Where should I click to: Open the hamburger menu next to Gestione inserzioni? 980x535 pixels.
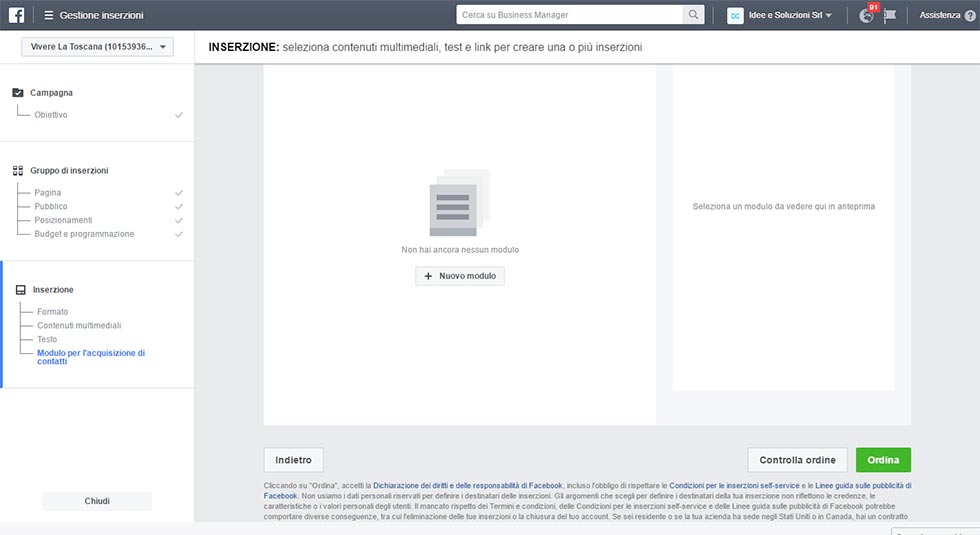pos(49,15)
